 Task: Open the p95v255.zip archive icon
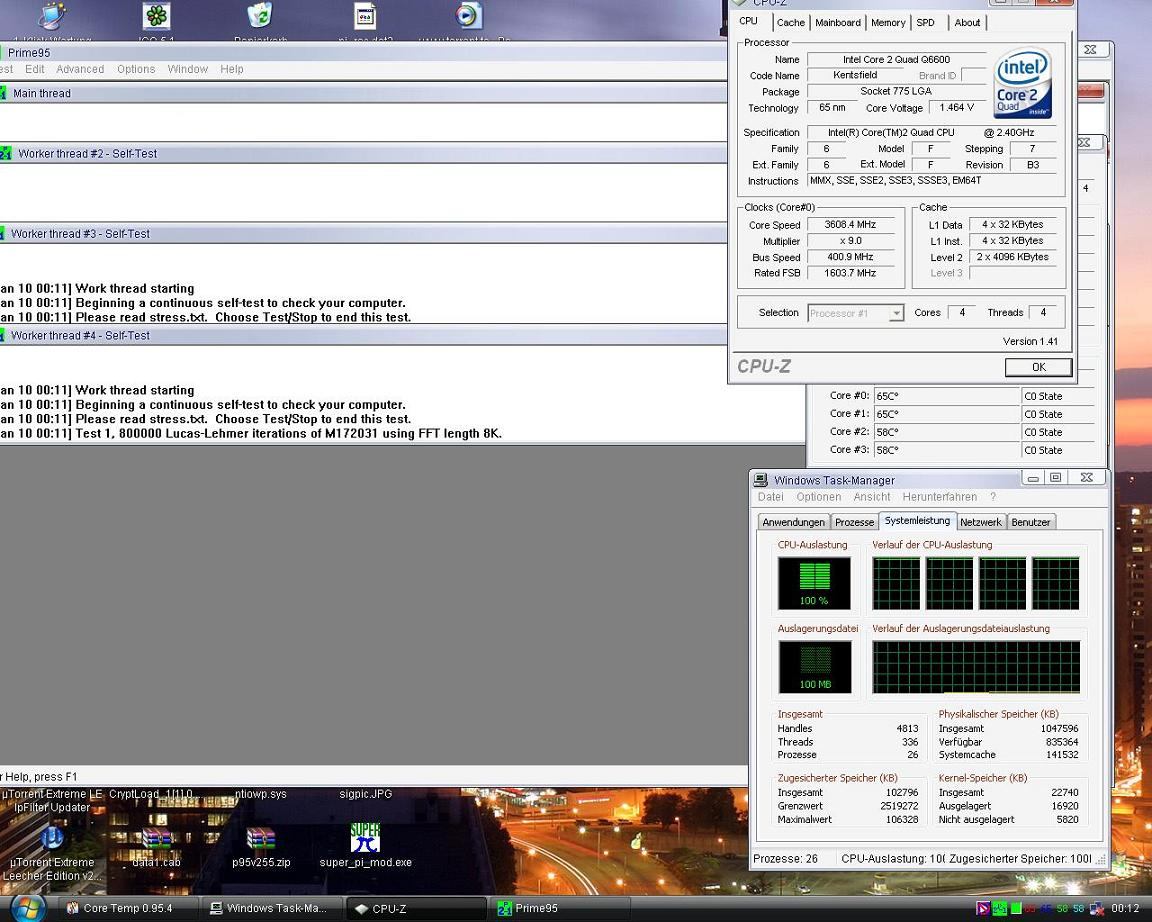[x=261, y=840]
